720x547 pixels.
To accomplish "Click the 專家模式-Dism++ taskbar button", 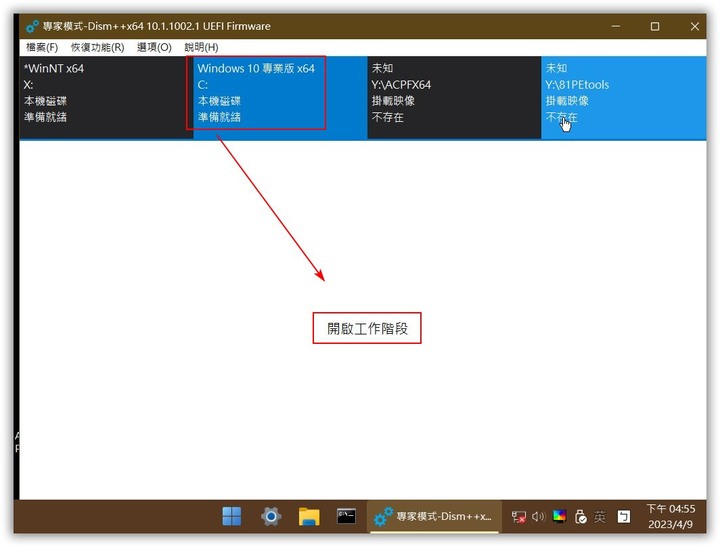I will (x=433, y=517).
